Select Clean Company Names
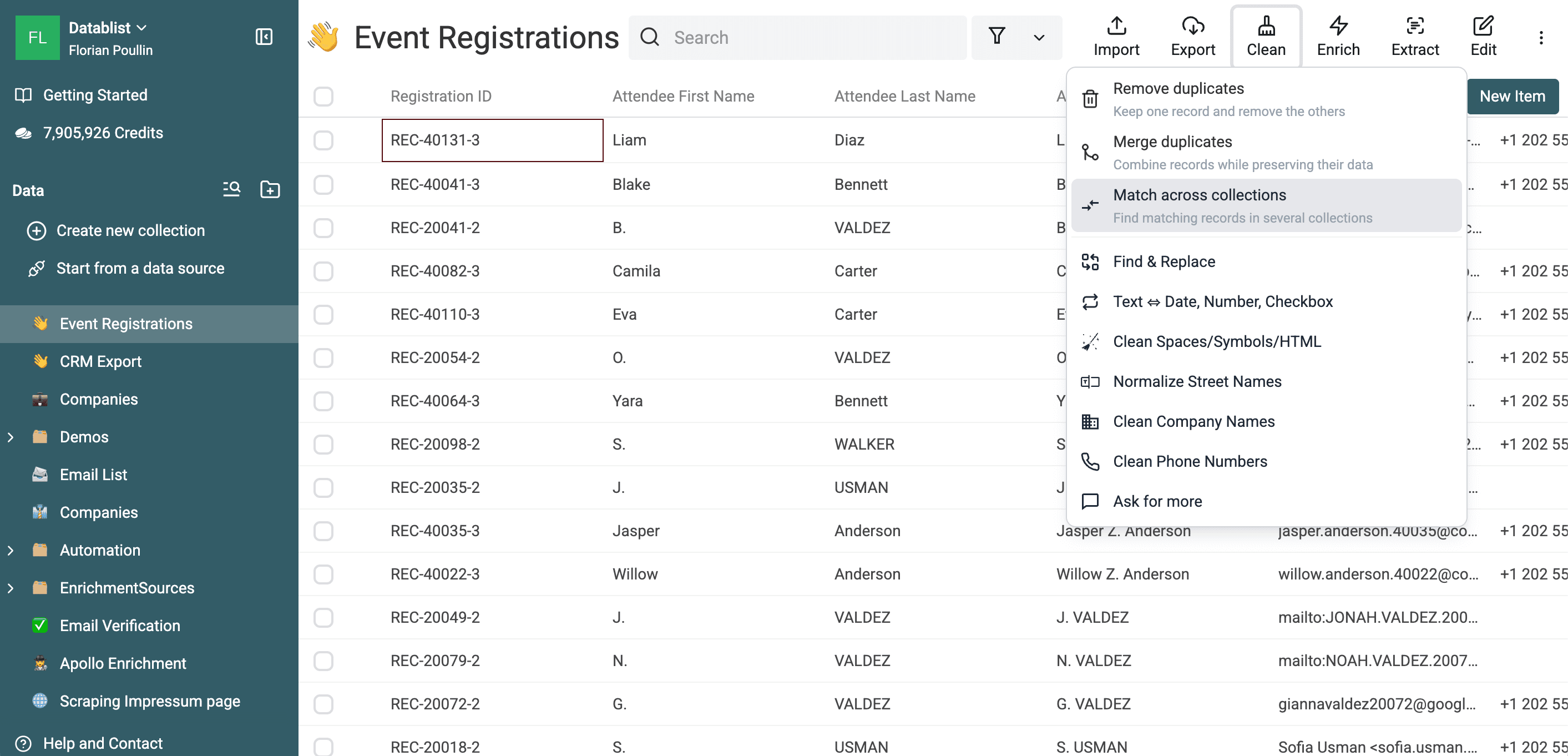The width and height of the screenshot is (1568, 756). point(1266,422)
